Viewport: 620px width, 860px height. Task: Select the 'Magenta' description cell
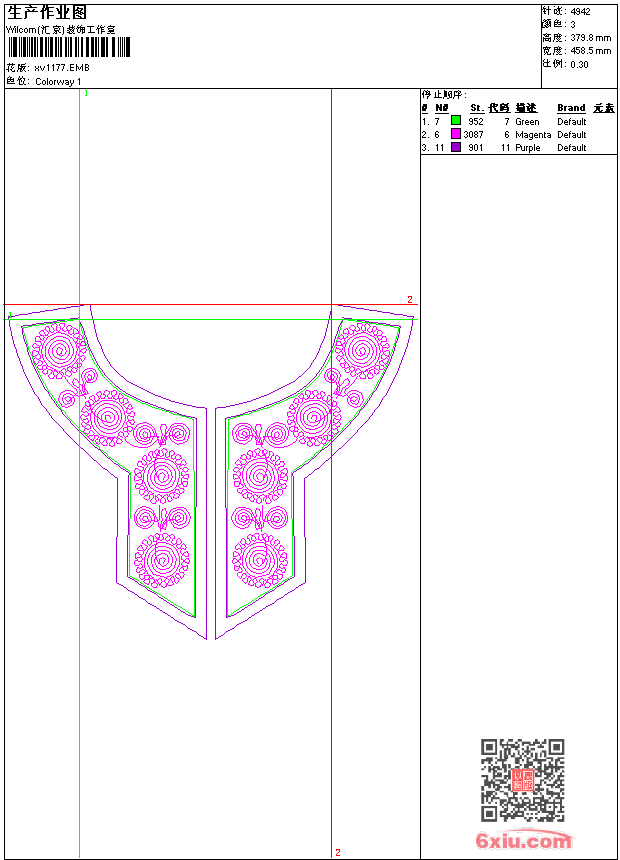[533, 135]
